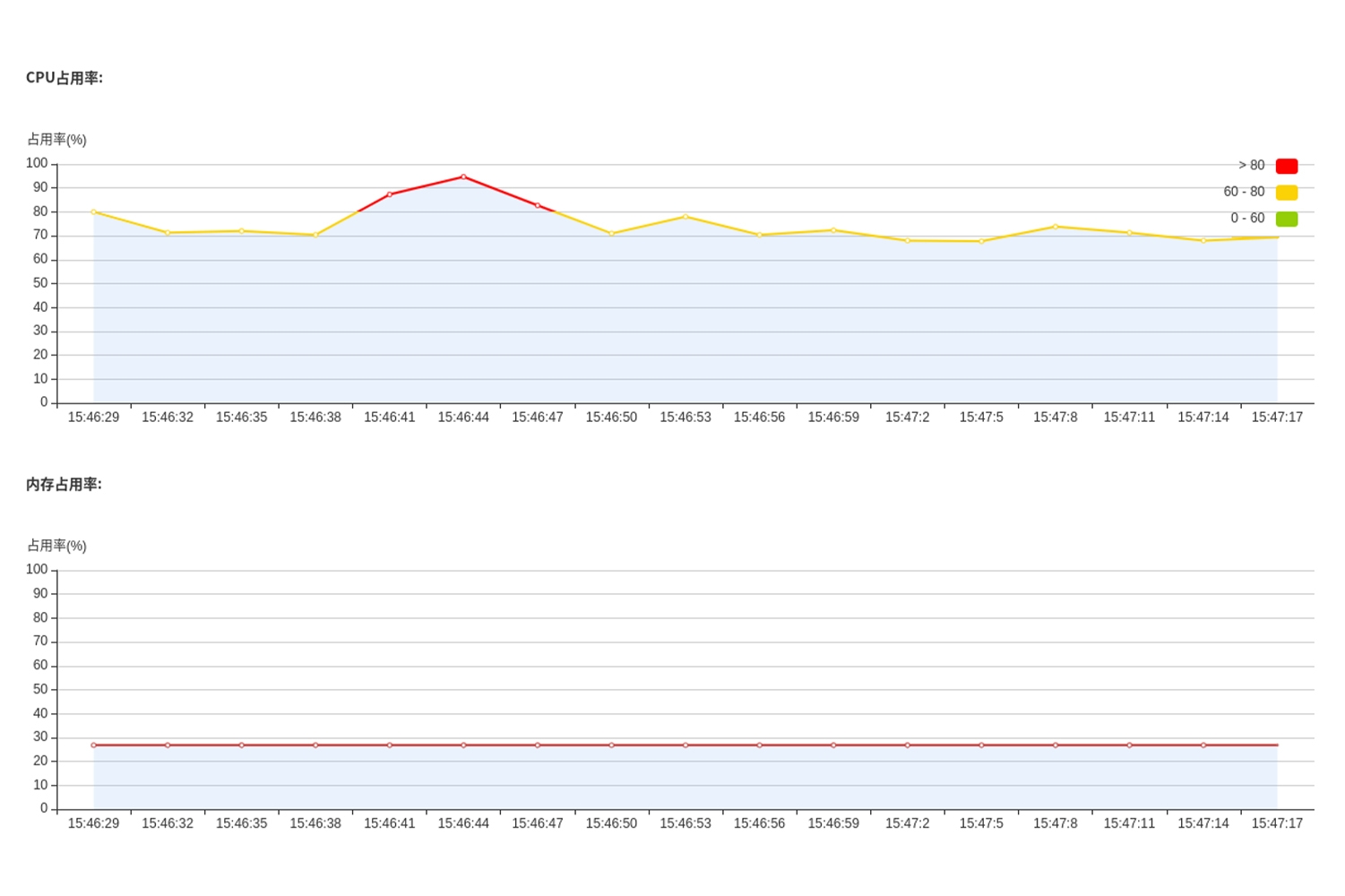Select the CPU peak data point at 15:46:44
This screenshot has height=896, width=1345.
pyautogui.click(x=463, y=177)
